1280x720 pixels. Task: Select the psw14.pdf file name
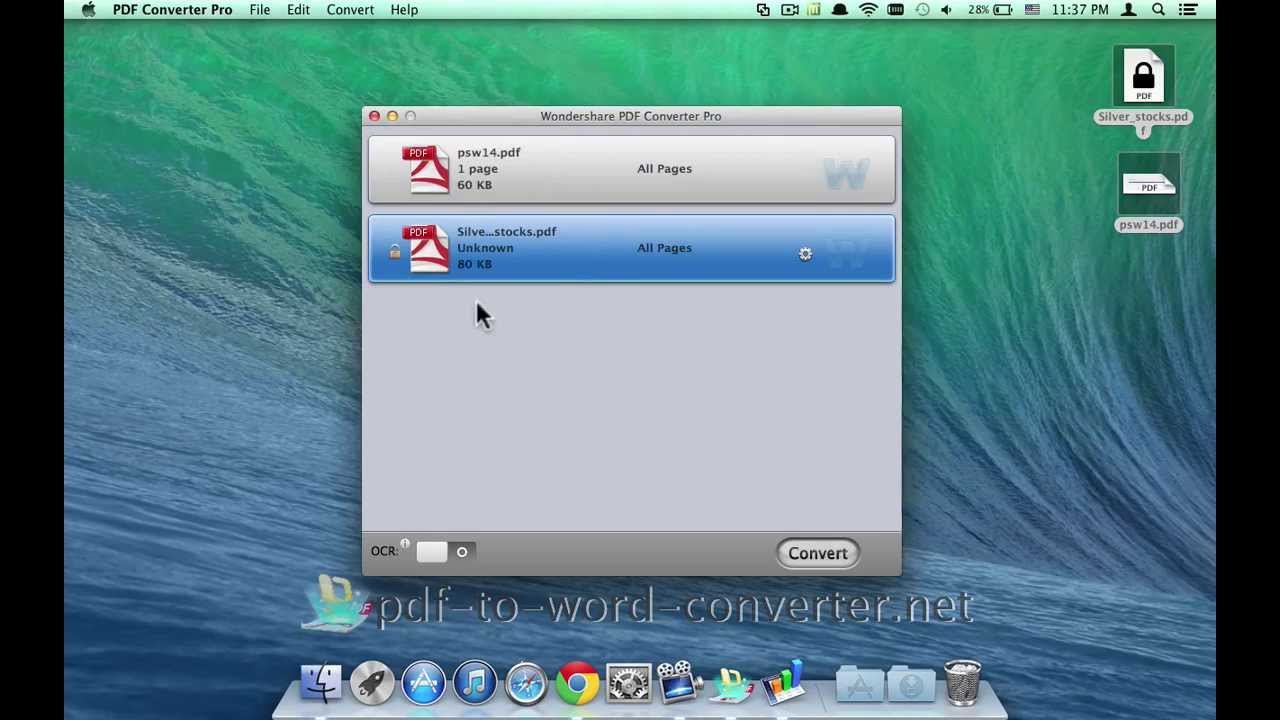pos(489,152)
